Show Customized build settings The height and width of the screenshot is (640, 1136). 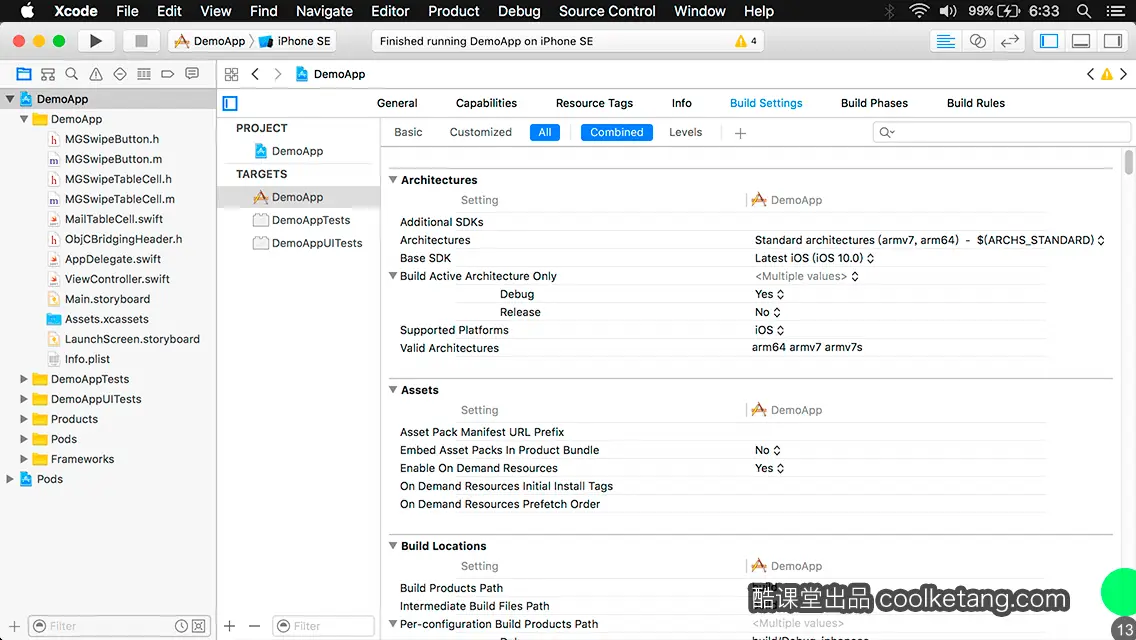(480, 132)
